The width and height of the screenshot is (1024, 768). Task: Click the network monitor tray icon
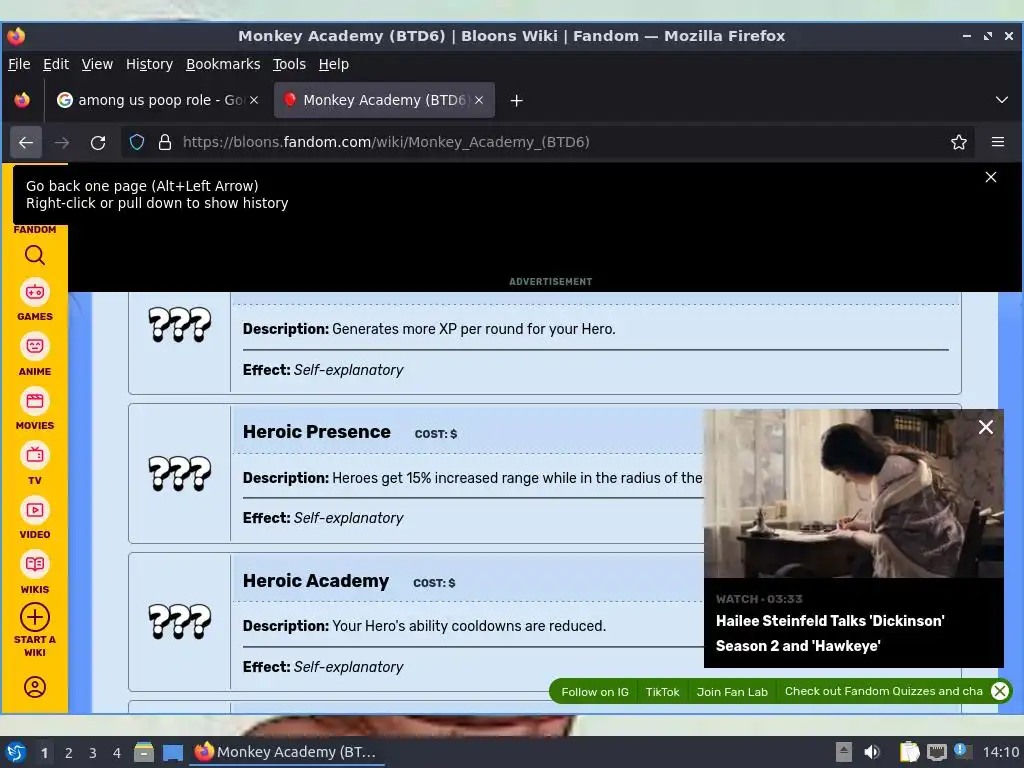pyautogui.click(x=936, y=752)
